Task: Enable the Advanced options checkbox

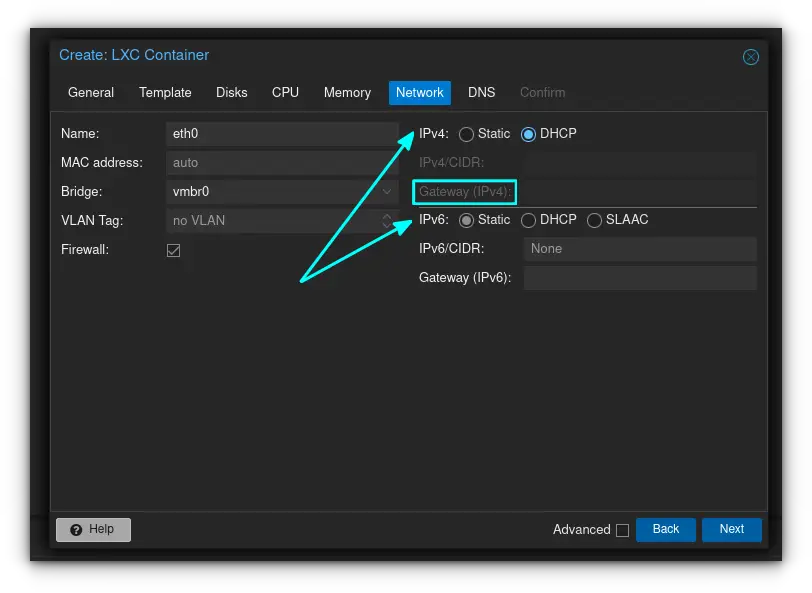Action: click(622, 530)
